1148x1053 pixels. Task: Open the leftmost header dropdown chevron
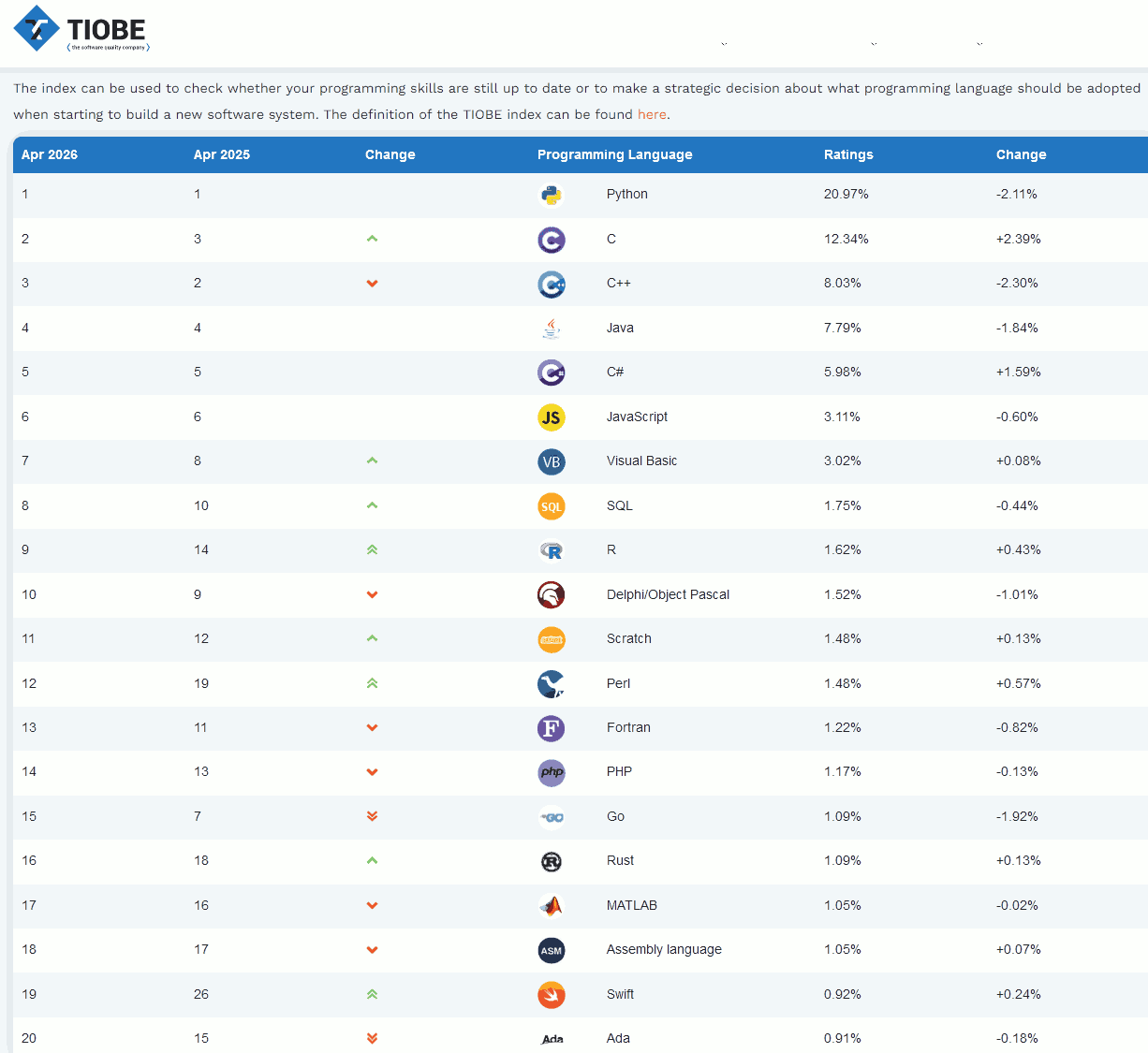point(725,43)
